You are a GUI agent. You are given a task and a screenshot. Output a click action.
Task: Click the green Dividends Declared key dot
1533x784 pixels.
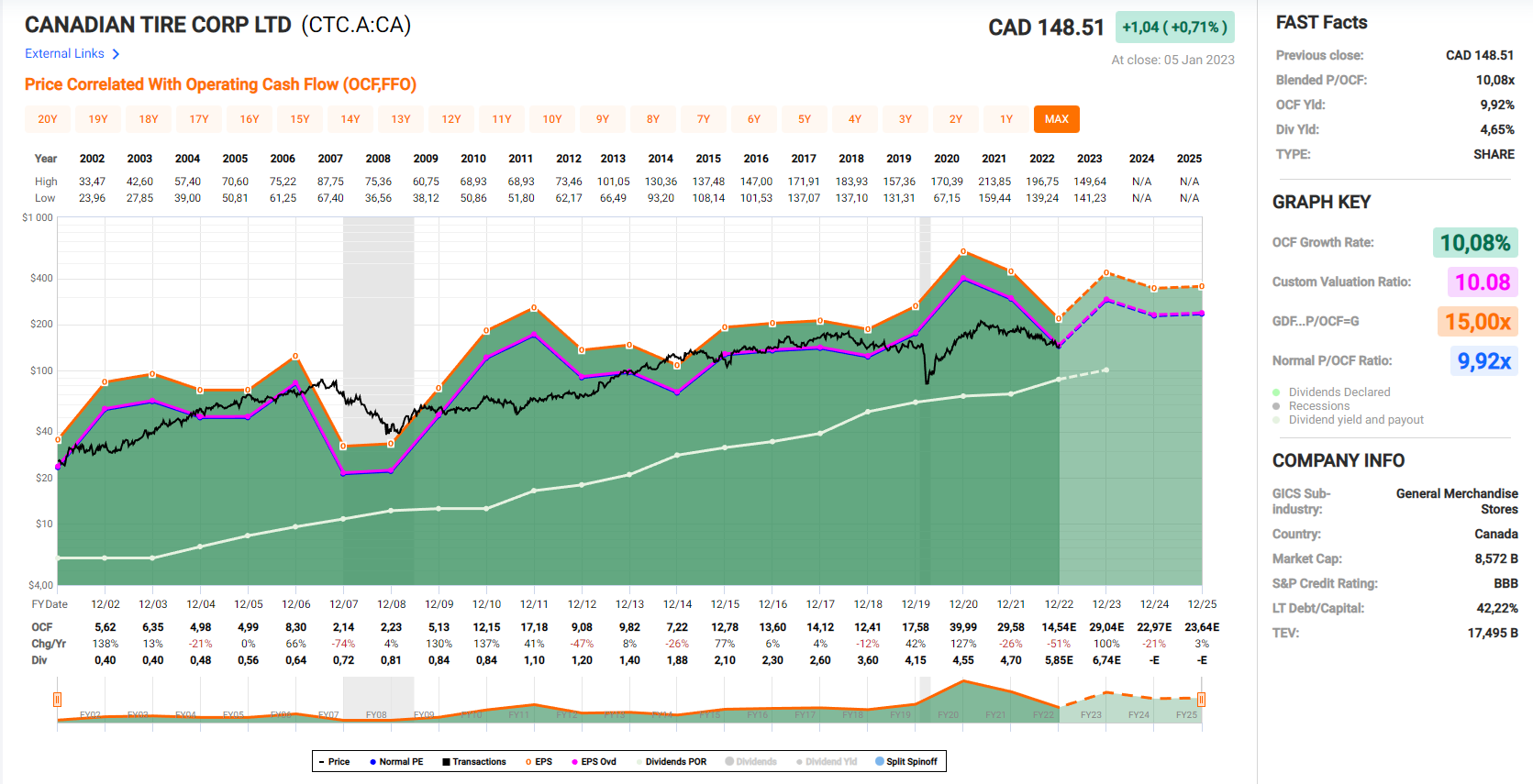click(1276, 392)
